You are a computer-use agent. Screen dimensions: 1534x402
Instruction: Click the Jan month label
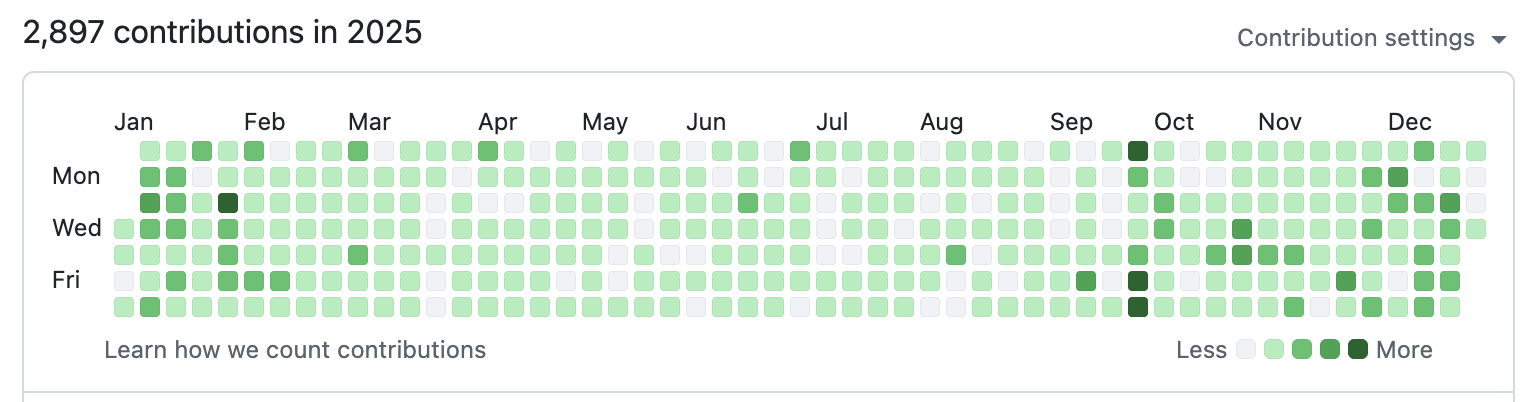point(134,122)
